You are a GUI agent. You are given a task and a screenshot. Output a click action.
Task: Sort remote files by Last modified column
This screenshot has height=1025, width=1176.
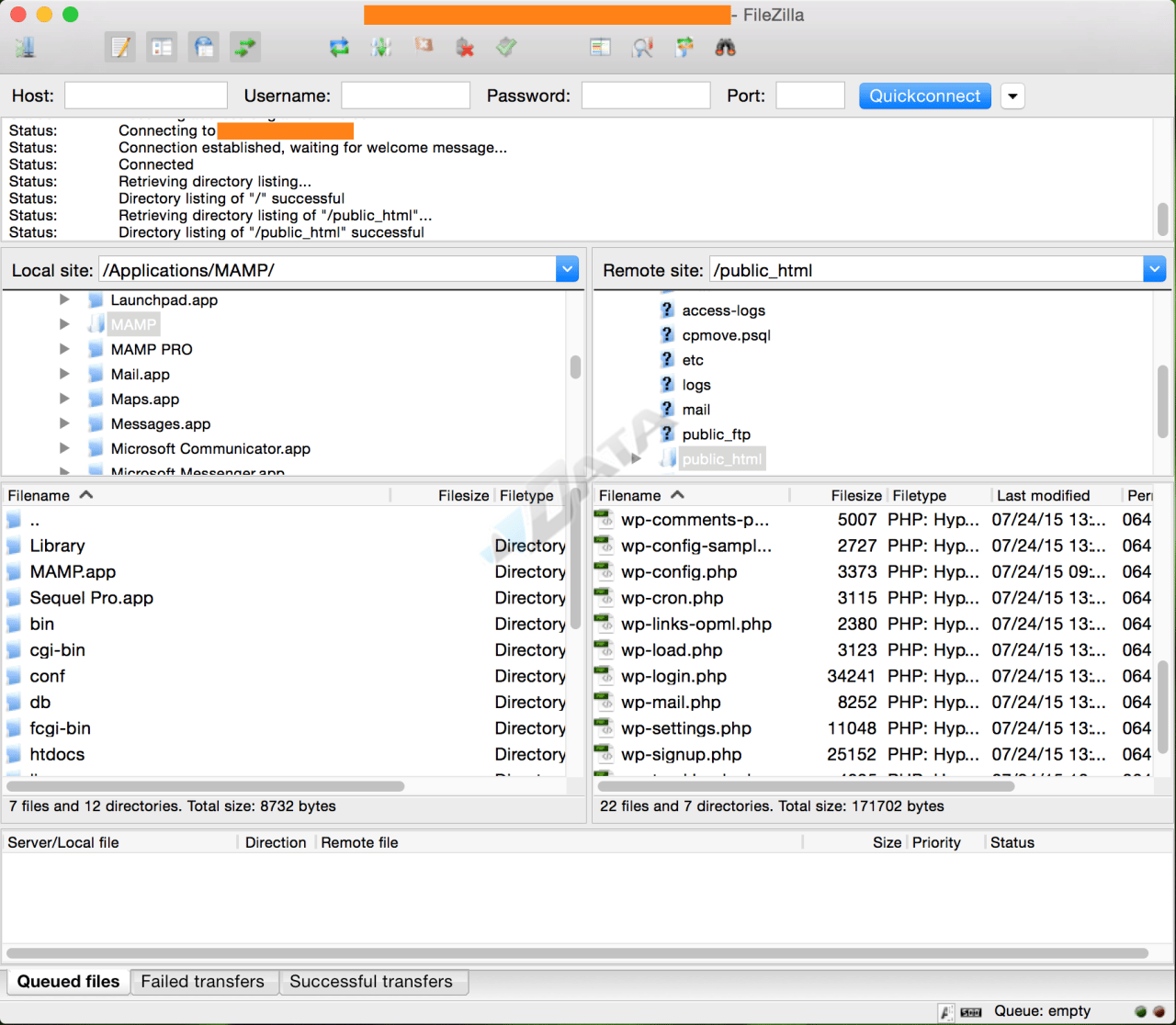coord(1043,495)
